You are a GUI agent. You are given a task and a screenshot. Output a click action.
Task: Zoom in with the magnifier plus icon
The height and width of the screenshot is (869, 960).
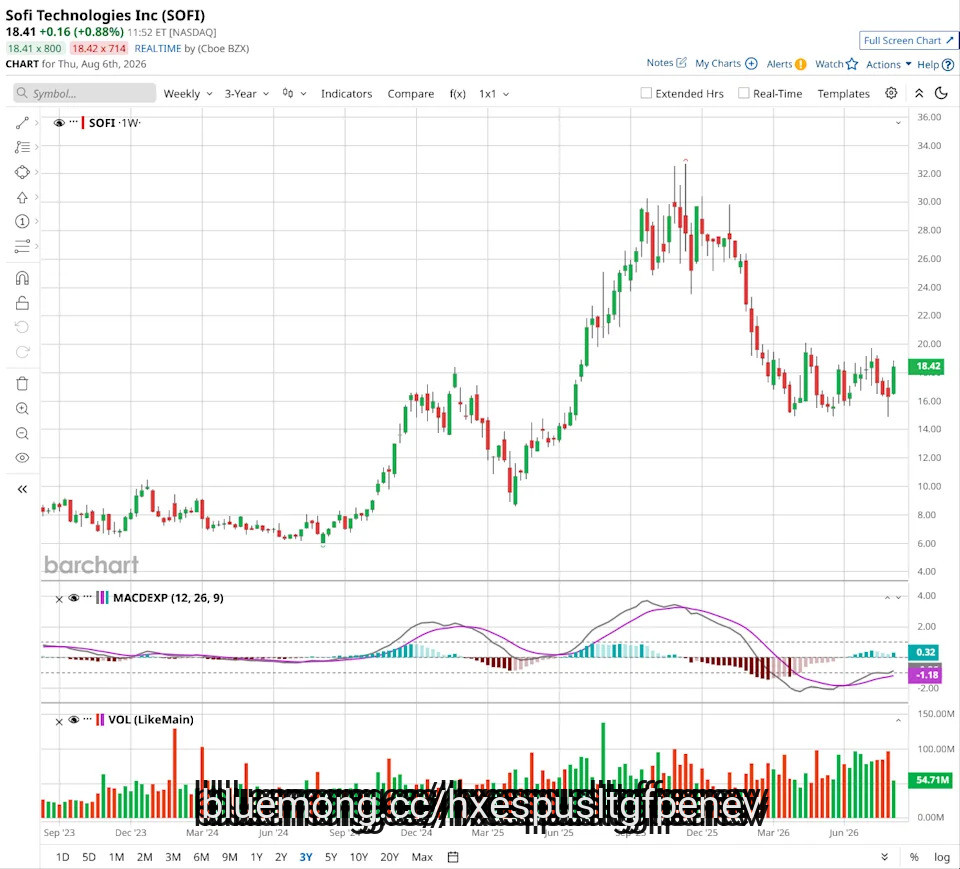[22, 408]
